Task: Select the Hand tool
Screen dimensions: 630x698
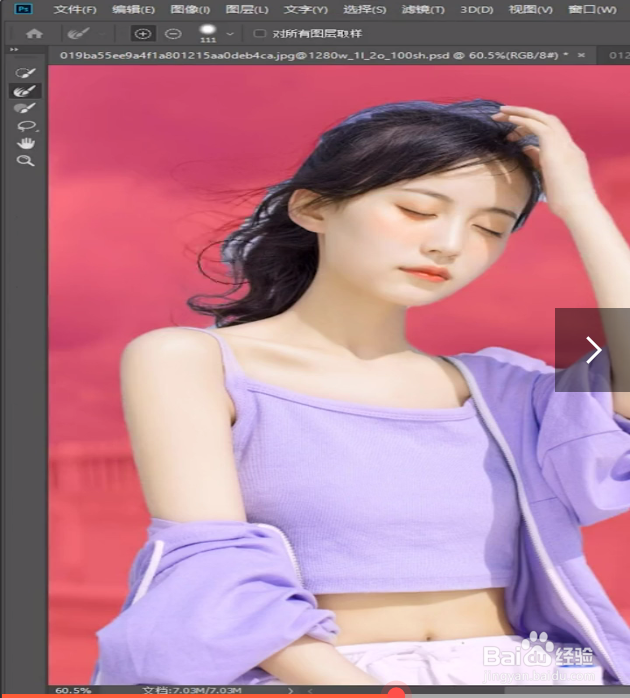Action: click(x=26, y=143)
